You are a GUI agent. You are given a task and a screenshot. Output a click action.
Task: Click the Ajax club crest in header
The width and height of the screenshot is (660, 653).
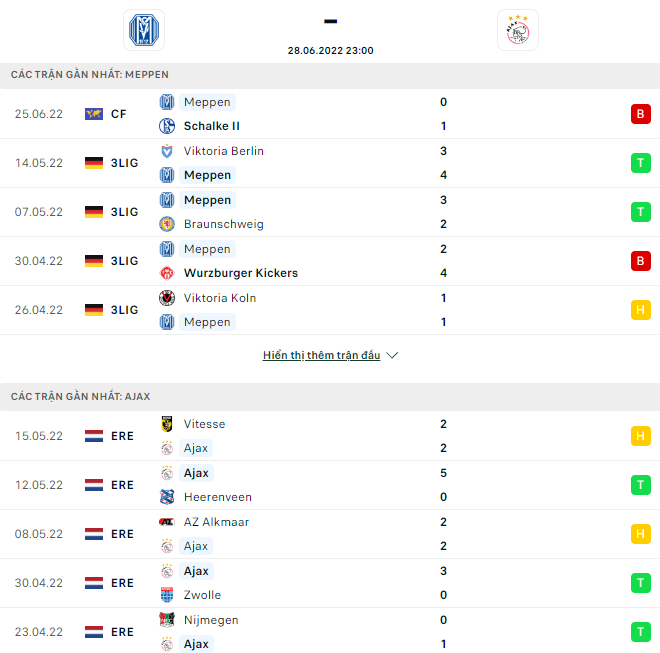[517, 30]
